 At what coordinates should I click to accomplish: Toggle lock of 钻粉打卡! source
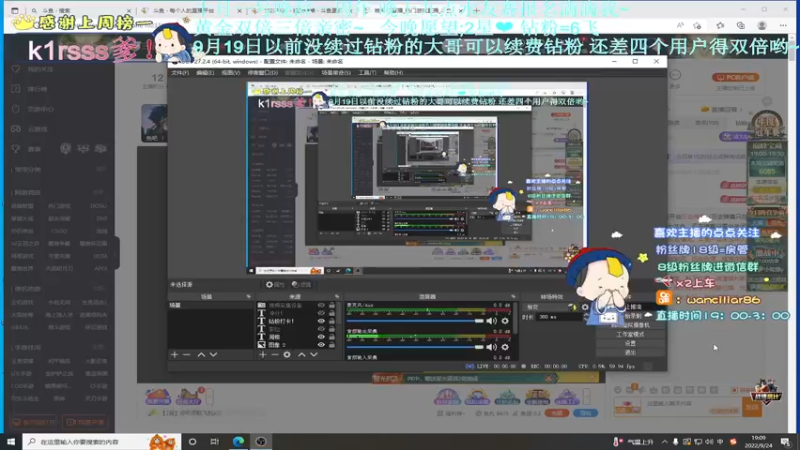tap(332, 321)
